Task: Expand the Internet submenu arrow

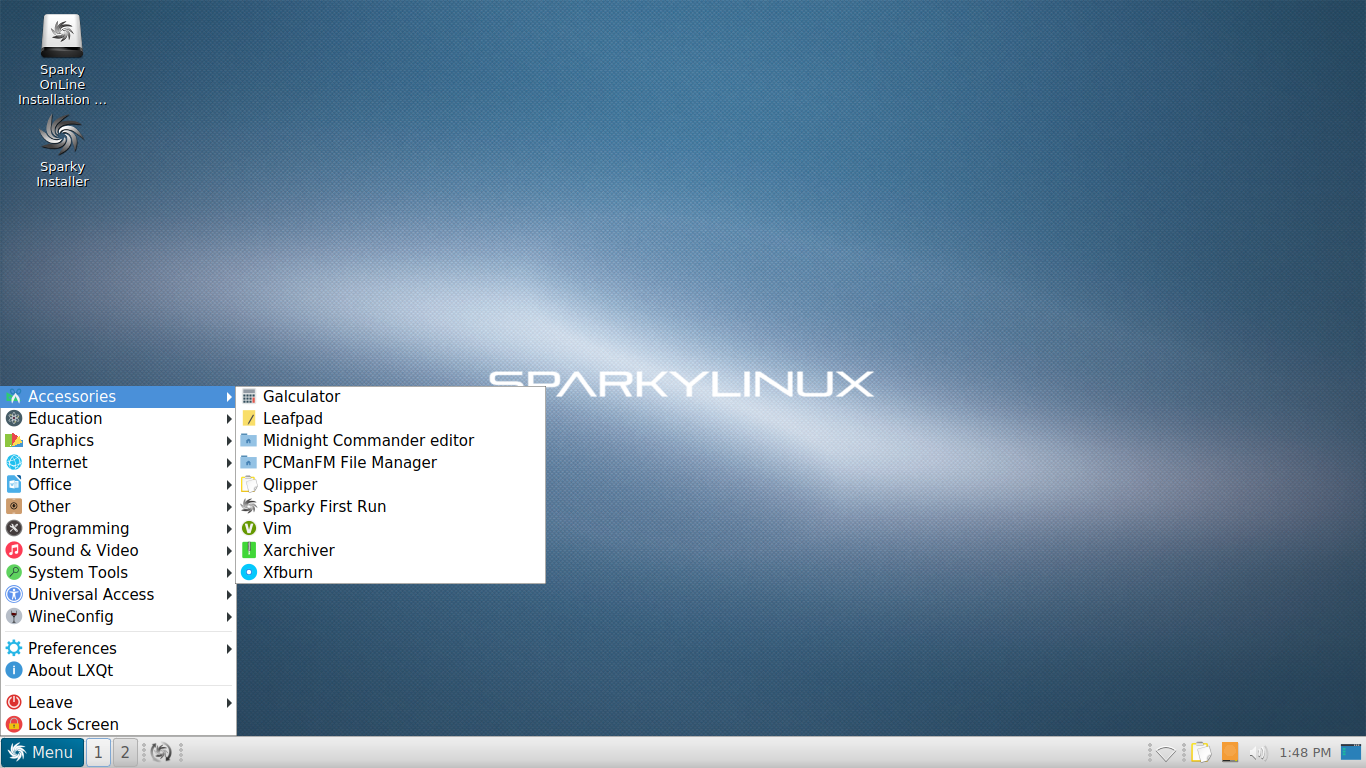Action: (x=229, y=463)
